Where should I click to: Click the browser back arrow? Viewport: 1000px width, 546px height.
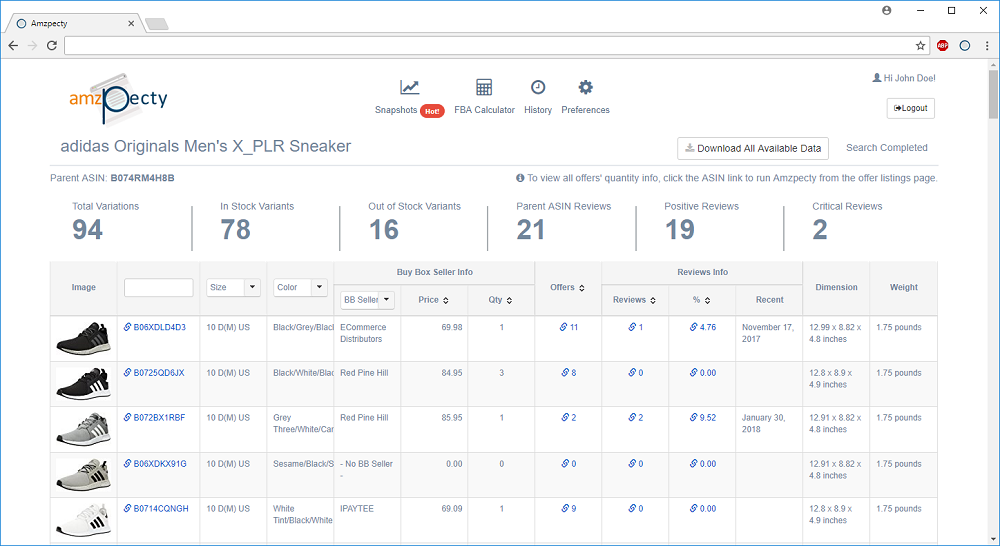pyautogui.click(x=13, y=46)
